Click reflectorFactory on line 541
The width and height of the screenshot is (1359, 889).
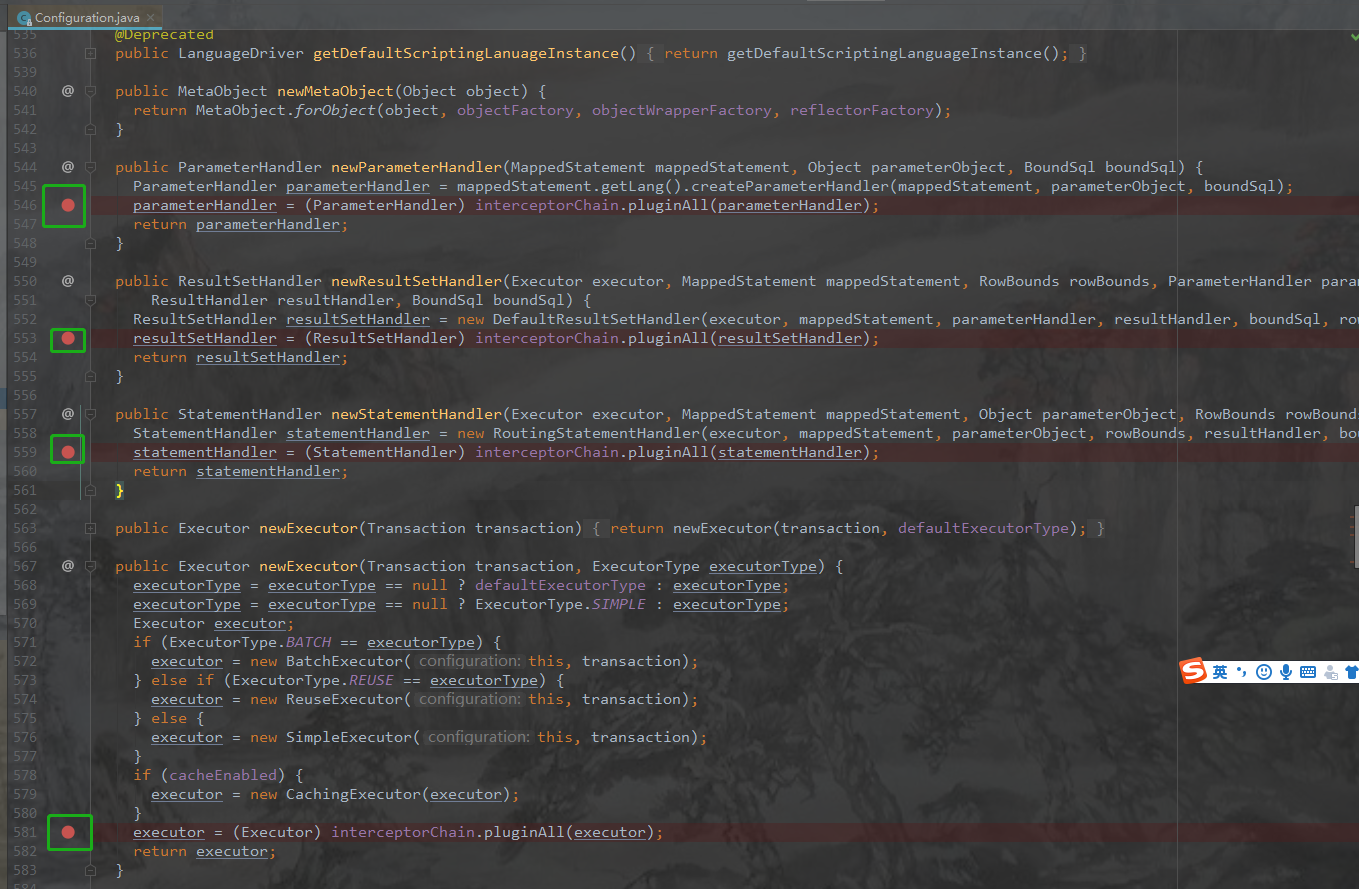click(x=862, y=110)
